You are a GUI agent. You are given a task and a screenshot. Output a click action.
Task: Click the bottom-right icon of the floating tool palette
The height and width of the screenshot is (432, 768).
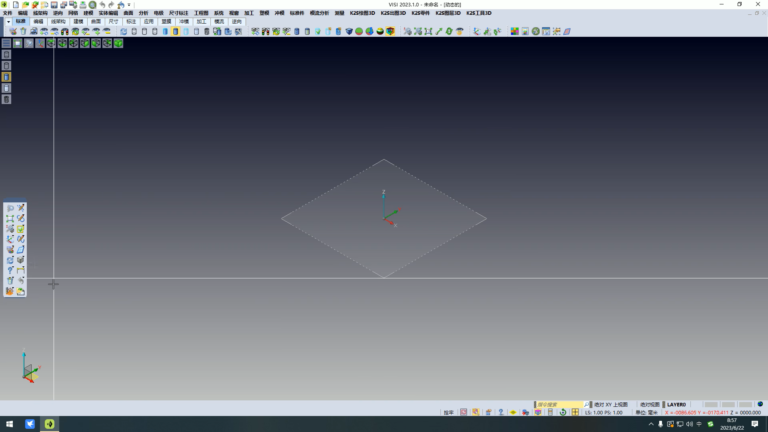[21, 291]
